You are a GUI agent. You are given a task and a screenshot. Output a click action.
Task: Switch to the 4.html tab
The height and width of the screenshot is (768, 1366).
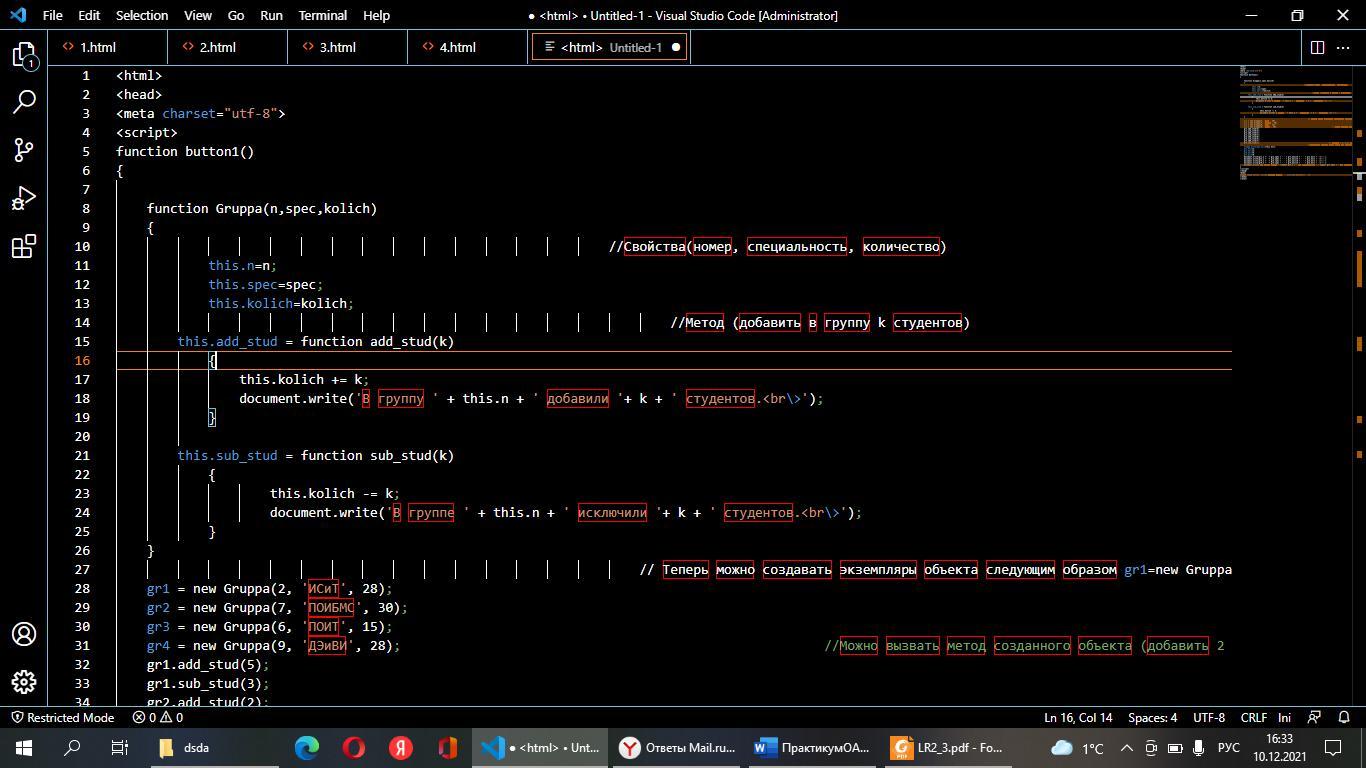click(467, 47)
